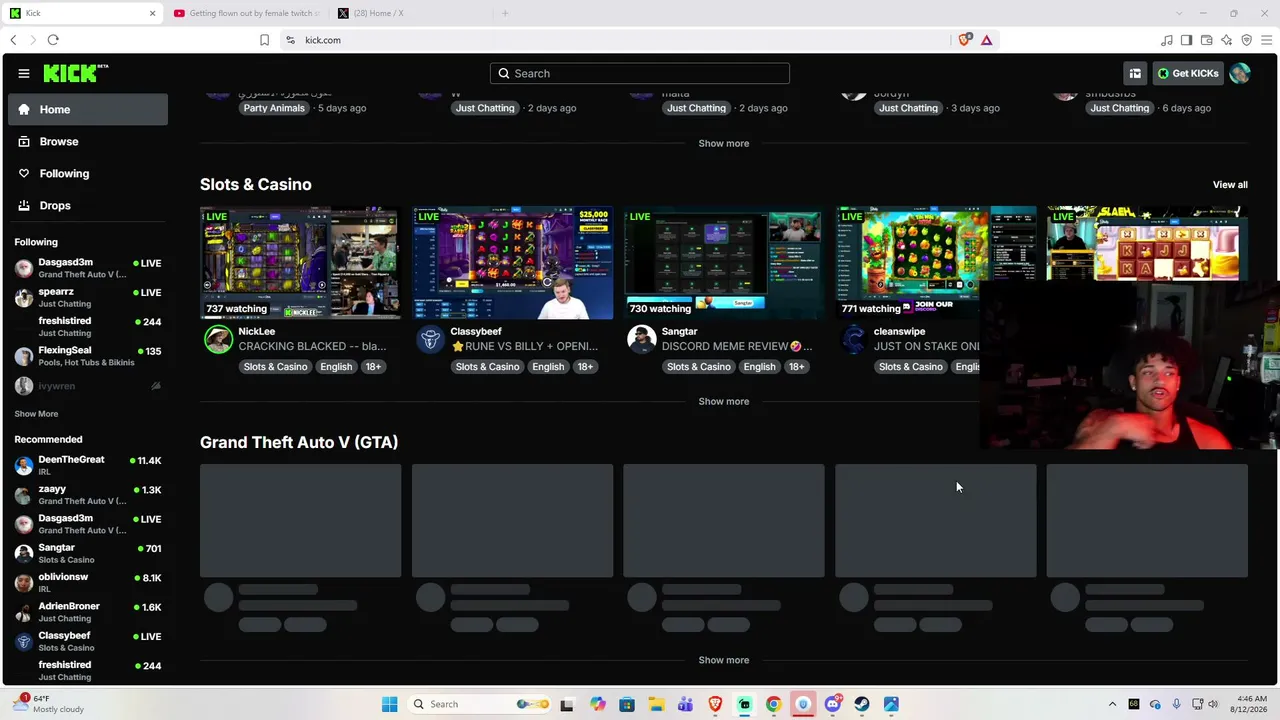
Task: Open the Leo AI sparkle icon
Action: click(x=1227, y=40)
